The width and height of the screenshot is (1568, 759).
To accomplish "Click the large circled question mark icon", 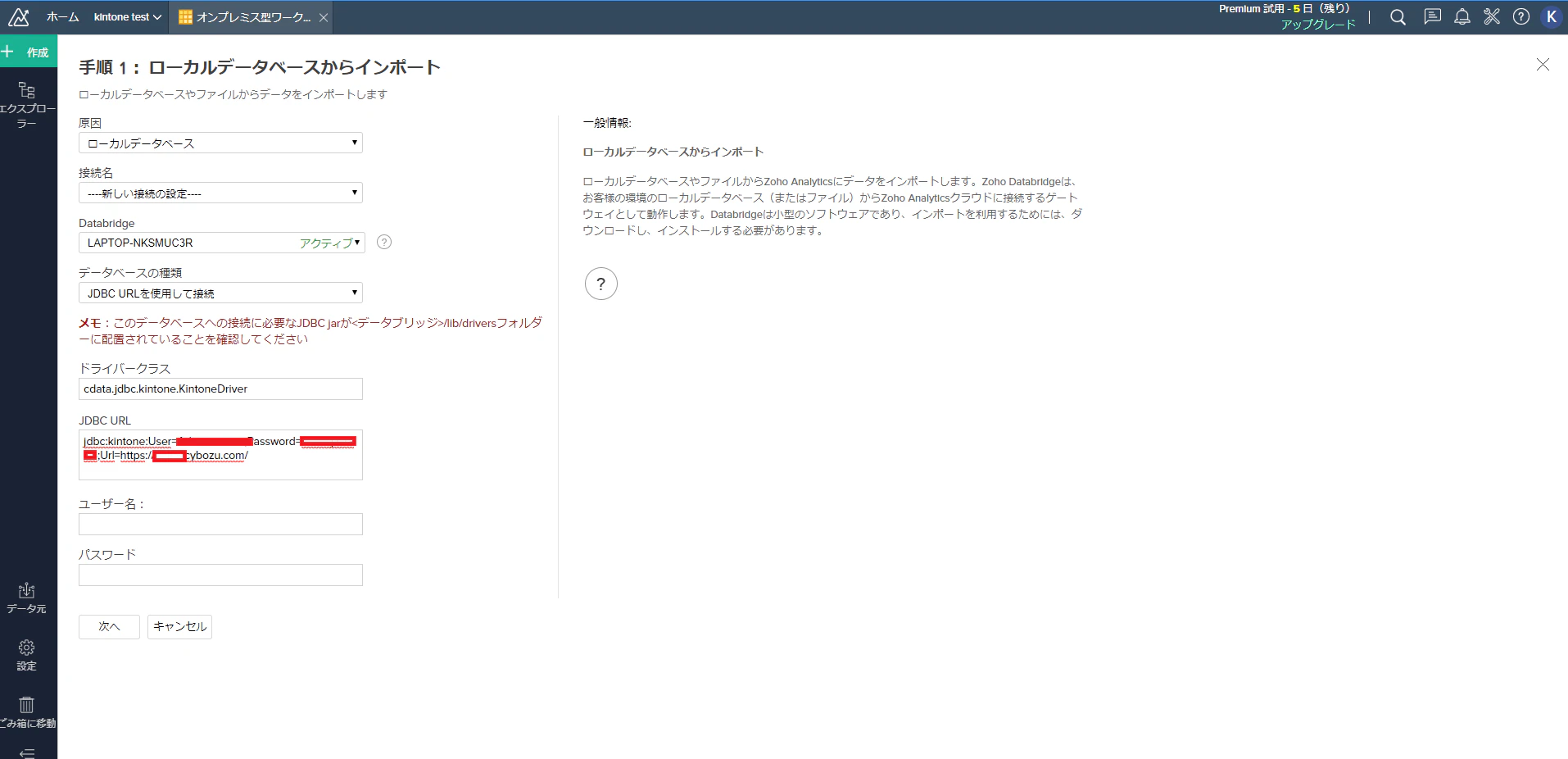I will (x=601, y=284).
